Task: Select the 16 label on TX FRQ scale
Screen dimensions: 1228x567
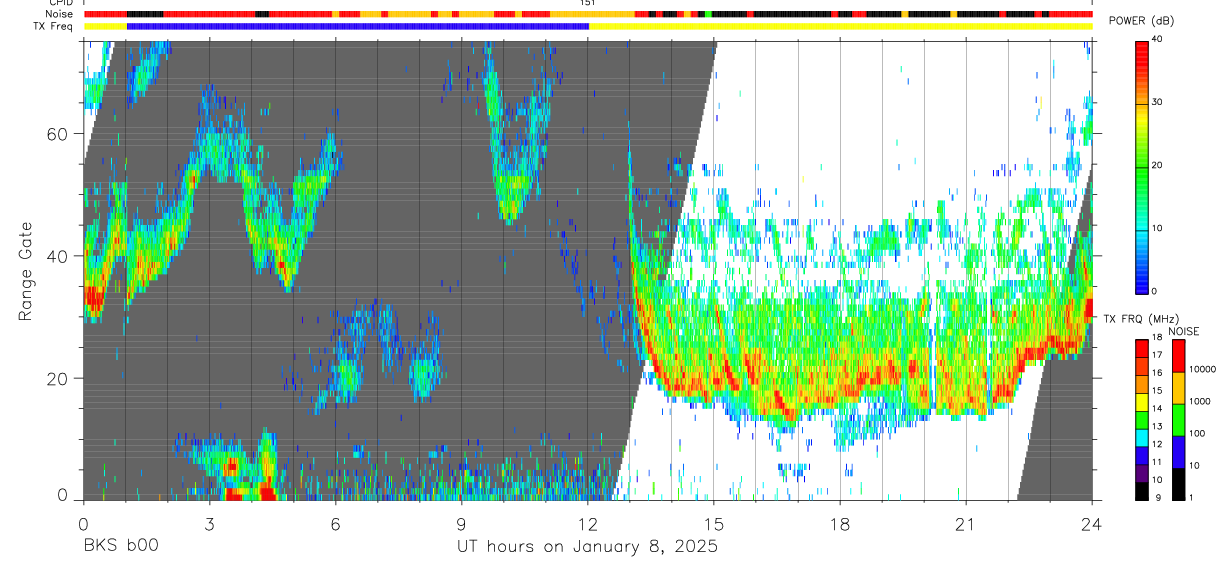Action: point(1157,373)
